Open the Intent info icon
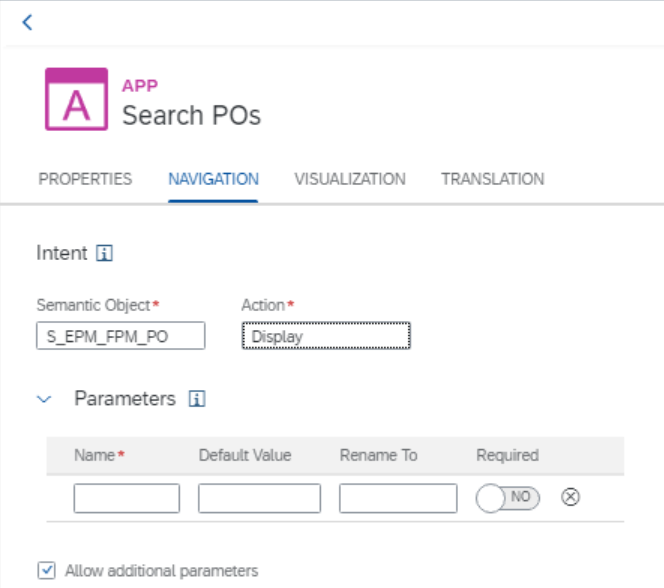 coord(104,253)
